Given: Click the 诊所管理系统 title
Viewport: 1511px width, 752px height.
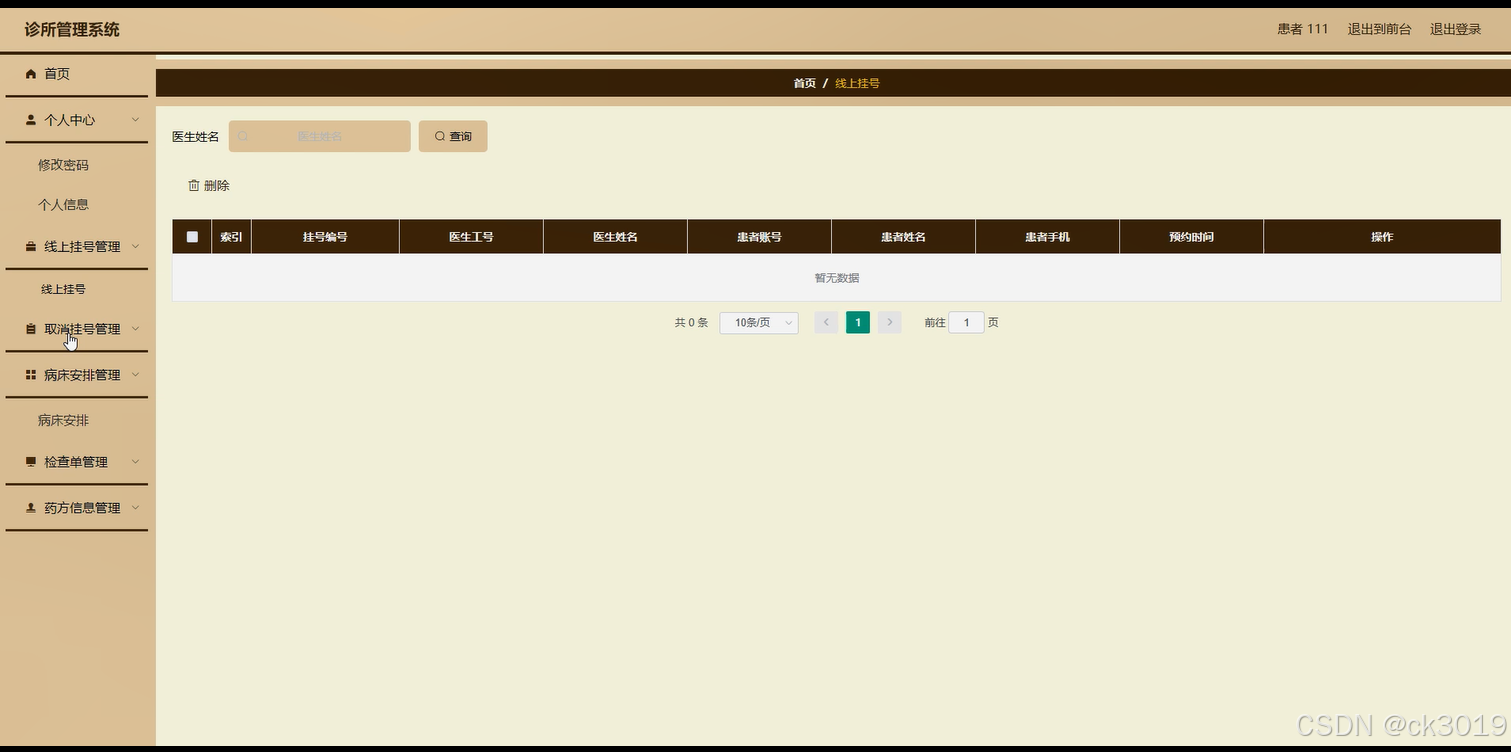Looking at the screenshot, I should coord(72,30).
